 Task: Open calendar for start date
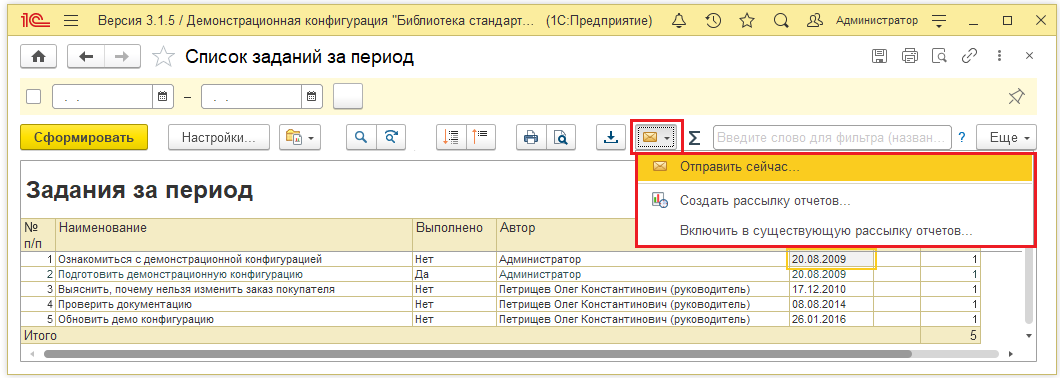click(x=163, y=97)
